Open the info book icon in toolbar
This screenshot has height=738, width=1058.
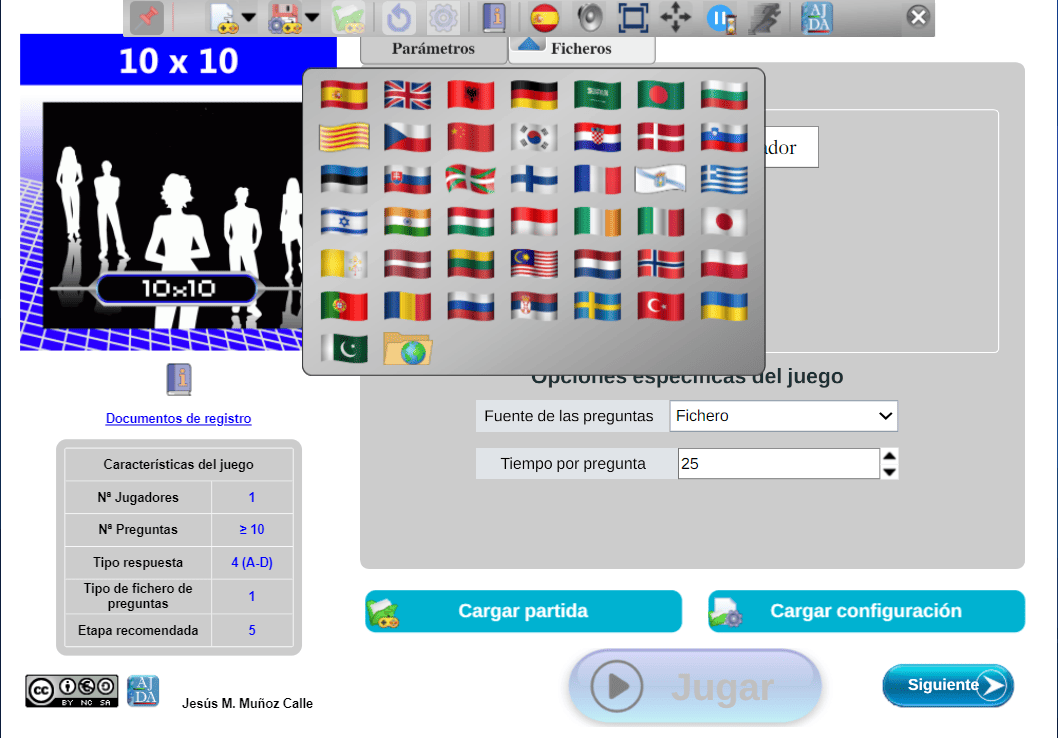pyautogui.click(x=494, y=18)
